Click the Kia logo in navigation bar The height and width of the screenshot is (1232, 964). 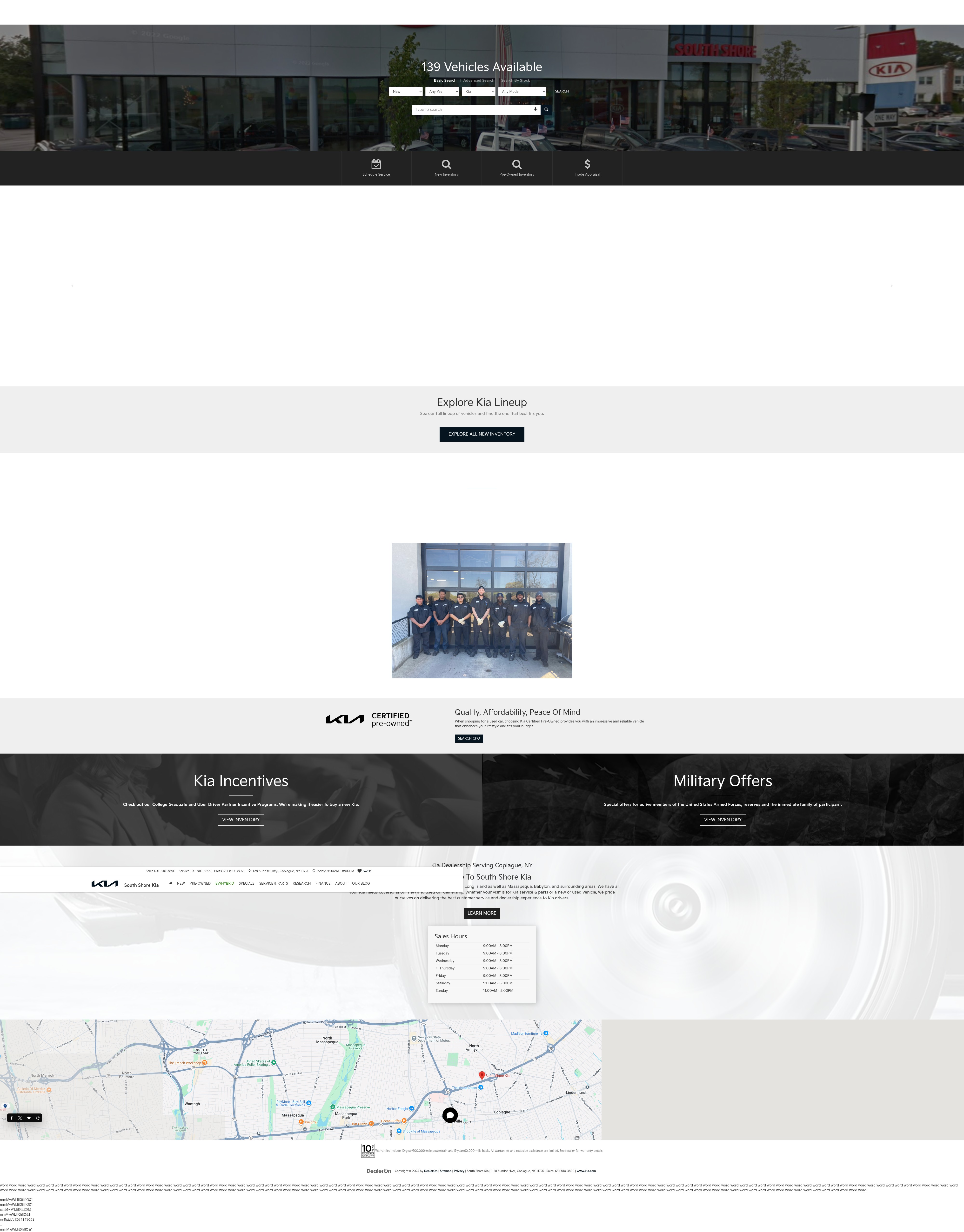coord(105,884)
